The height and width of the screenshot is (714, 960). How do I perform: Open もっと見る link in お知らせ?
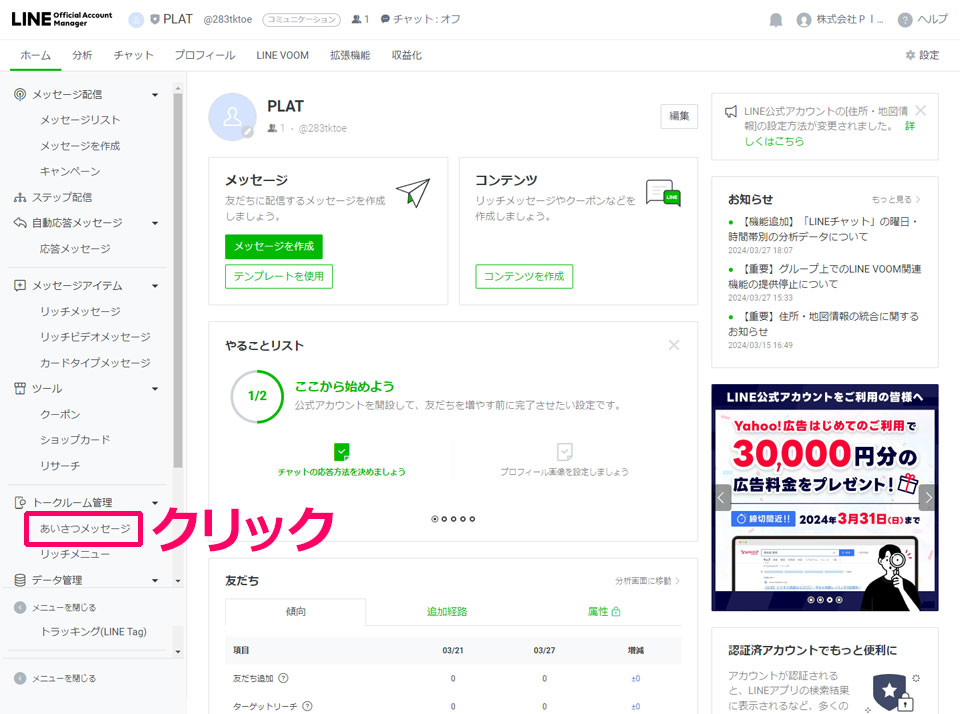896,199
